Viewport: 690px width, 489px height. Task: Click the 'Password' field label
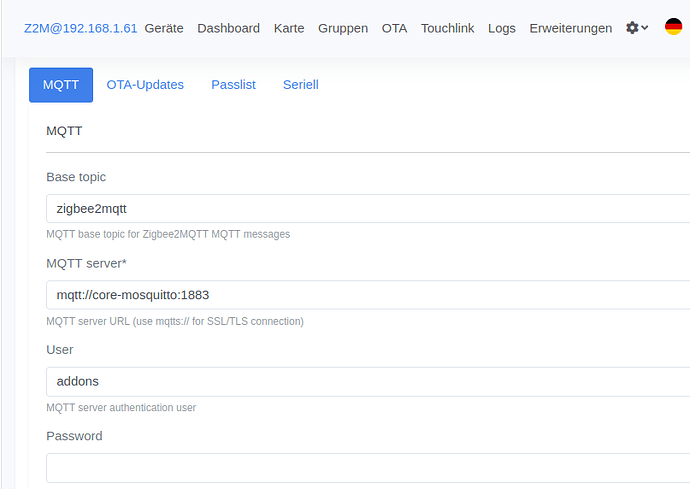tap(74, 436)
